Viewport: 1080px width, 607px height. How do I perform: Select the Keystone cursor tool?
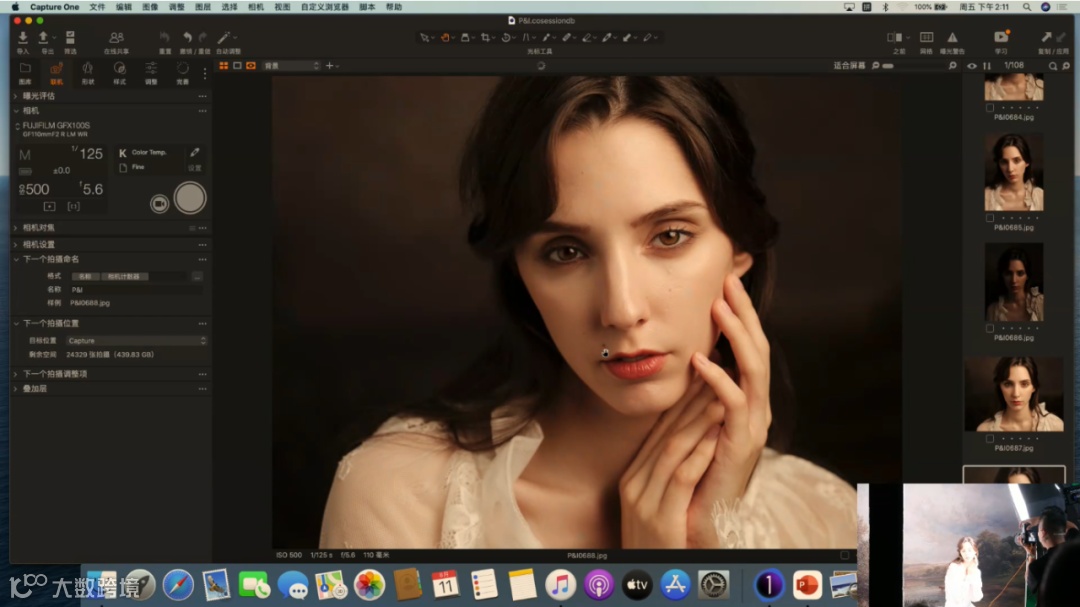(x=526, y=38)
